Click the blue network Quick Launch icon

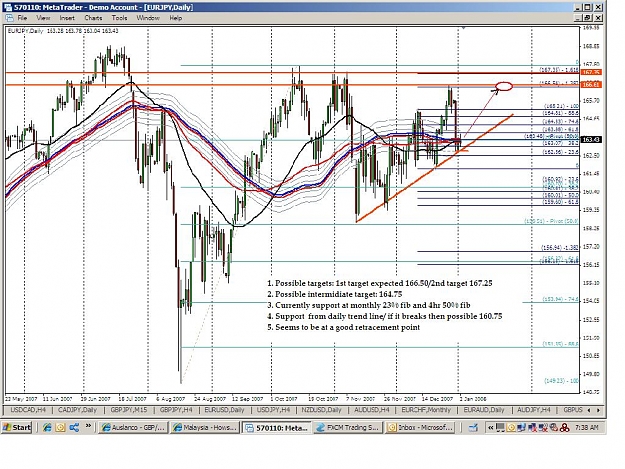click(x=74, y=428)
